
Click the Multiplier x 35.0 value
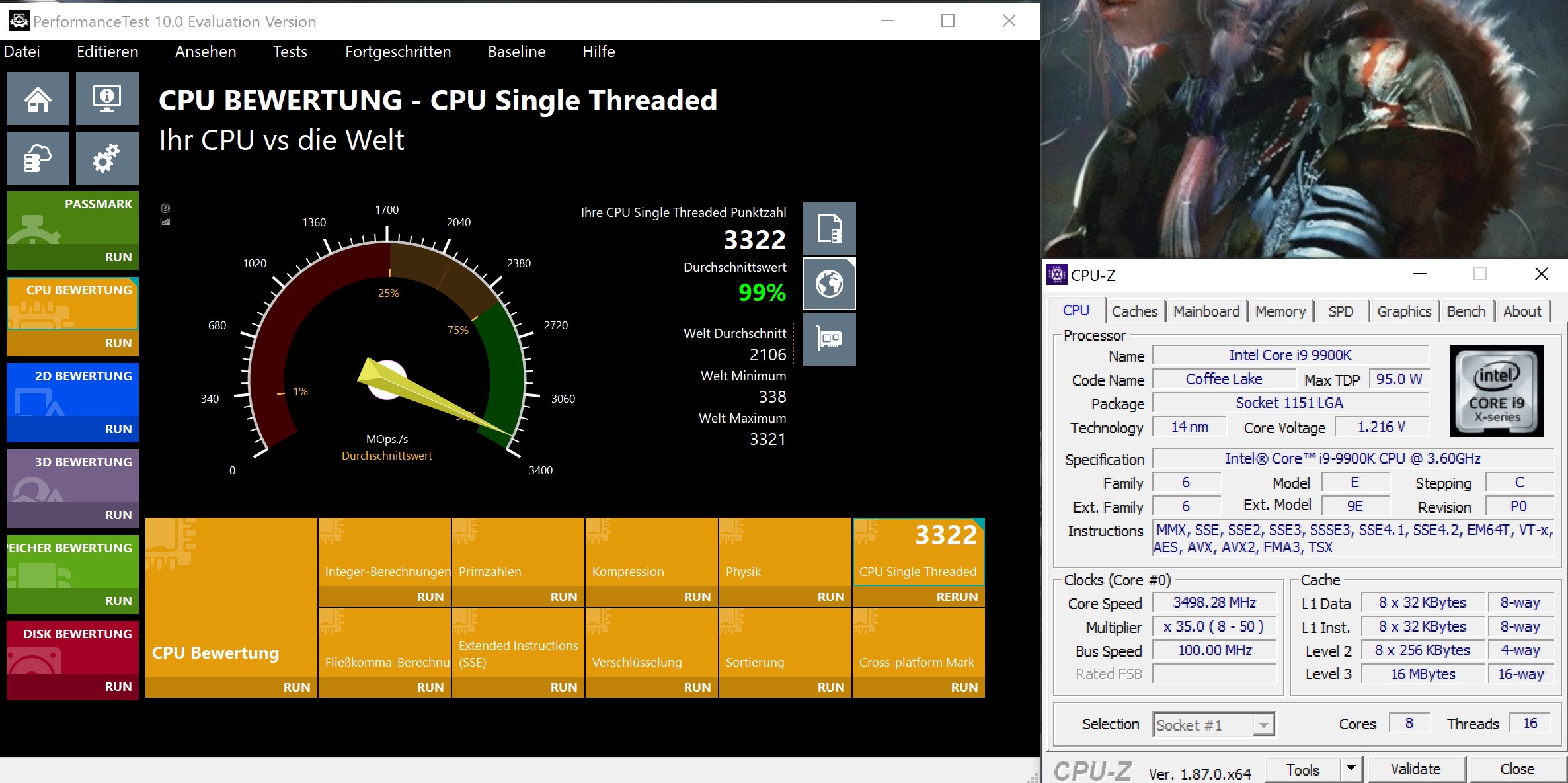(x=1214, y=626)
